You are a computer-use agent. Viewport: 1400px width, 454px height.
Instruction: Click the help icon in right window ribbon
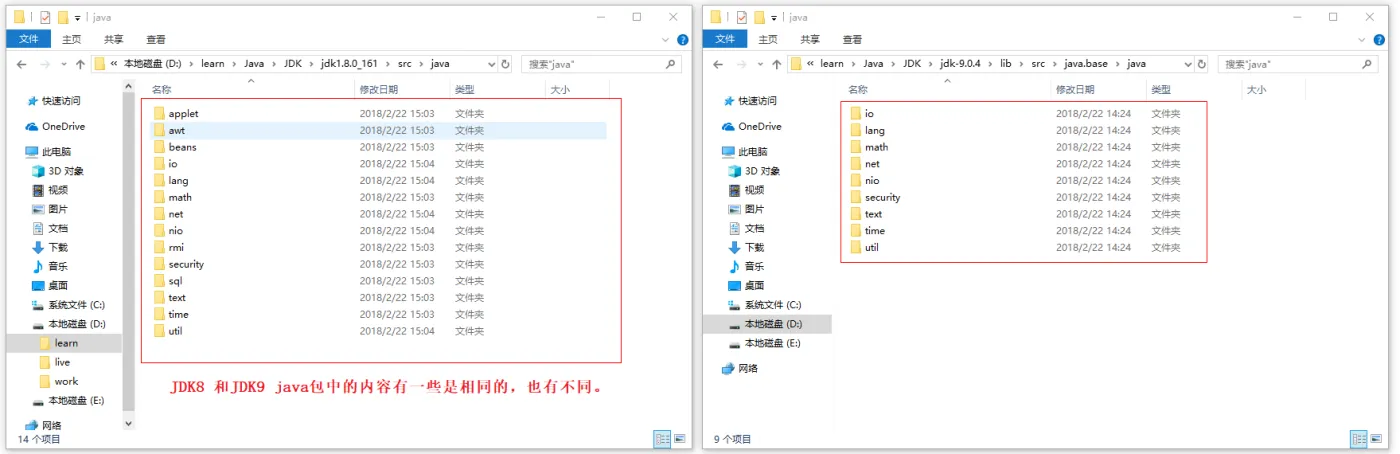[x=1380, y=40]
